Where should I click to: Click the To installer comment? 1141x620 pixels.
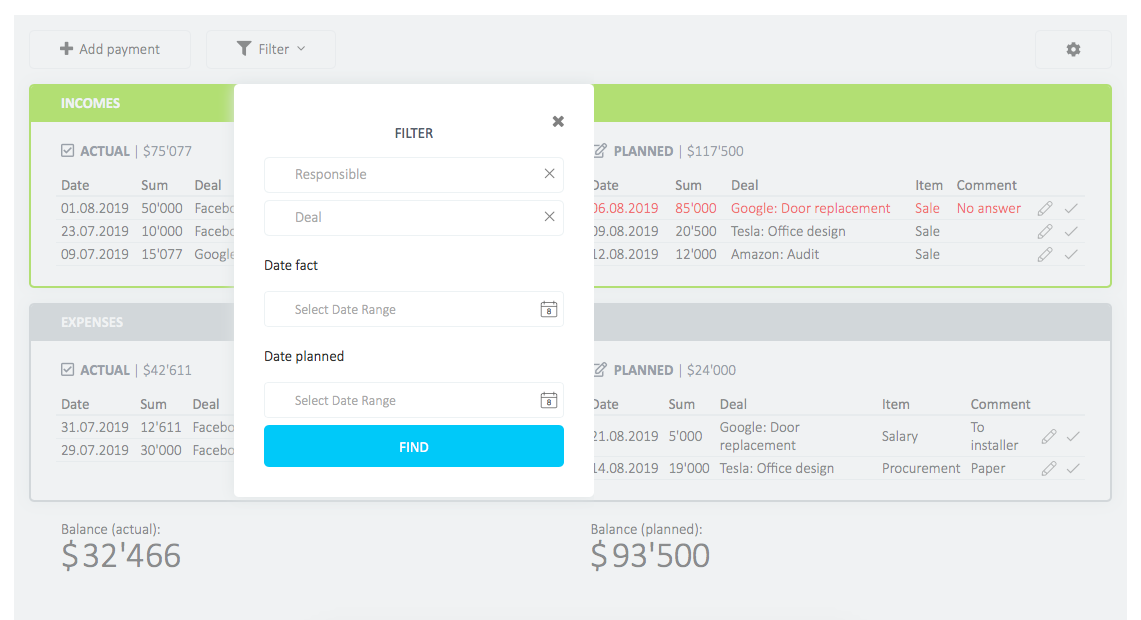[994, 437]
